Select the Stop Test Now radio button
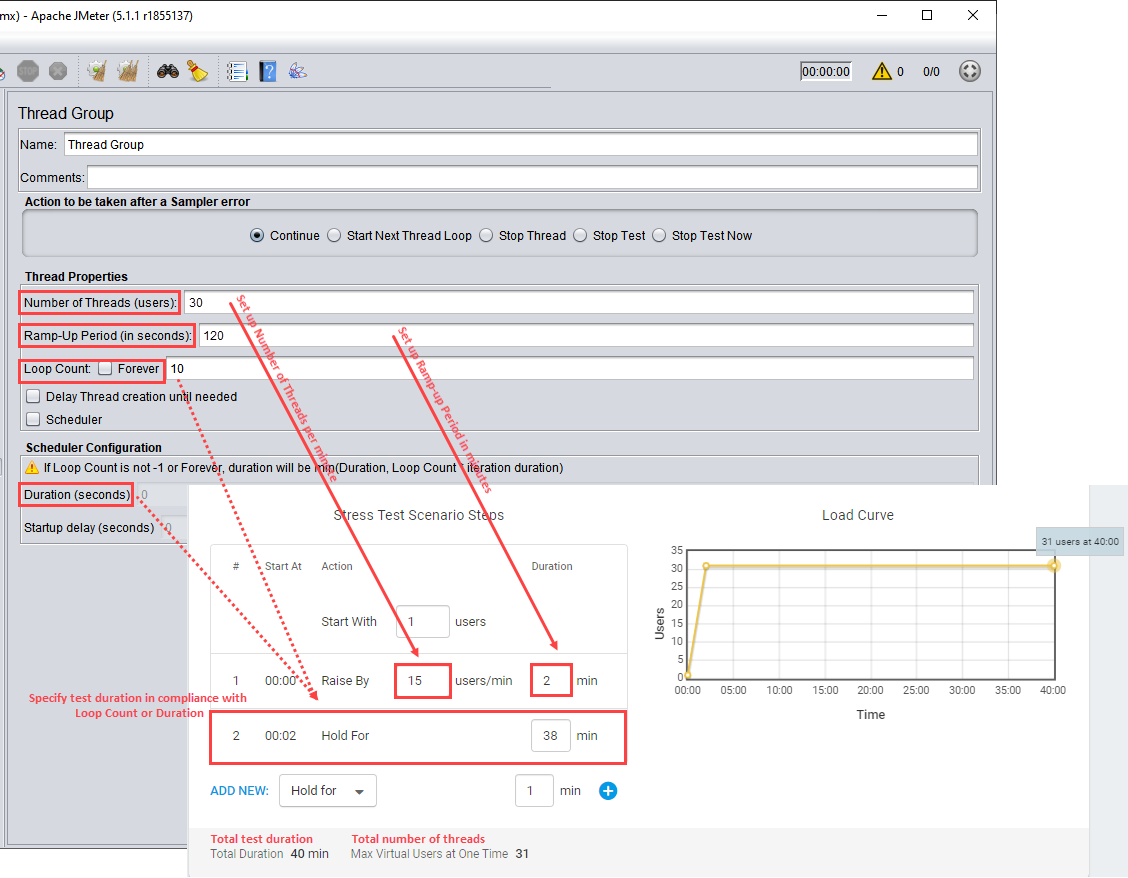 pyautogui.click(x=659, y=235)
